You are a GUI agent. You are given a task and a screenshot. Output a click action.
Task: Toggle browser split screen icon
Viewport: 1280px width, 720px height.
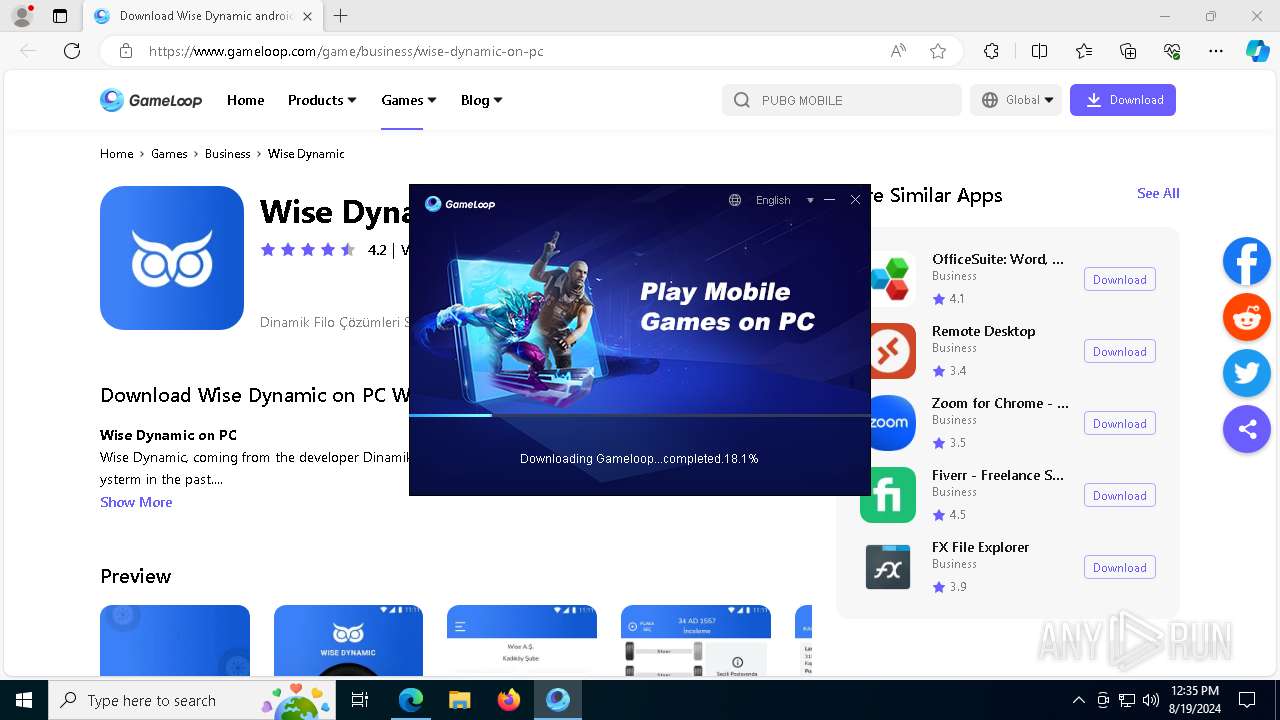[1039, 51]
